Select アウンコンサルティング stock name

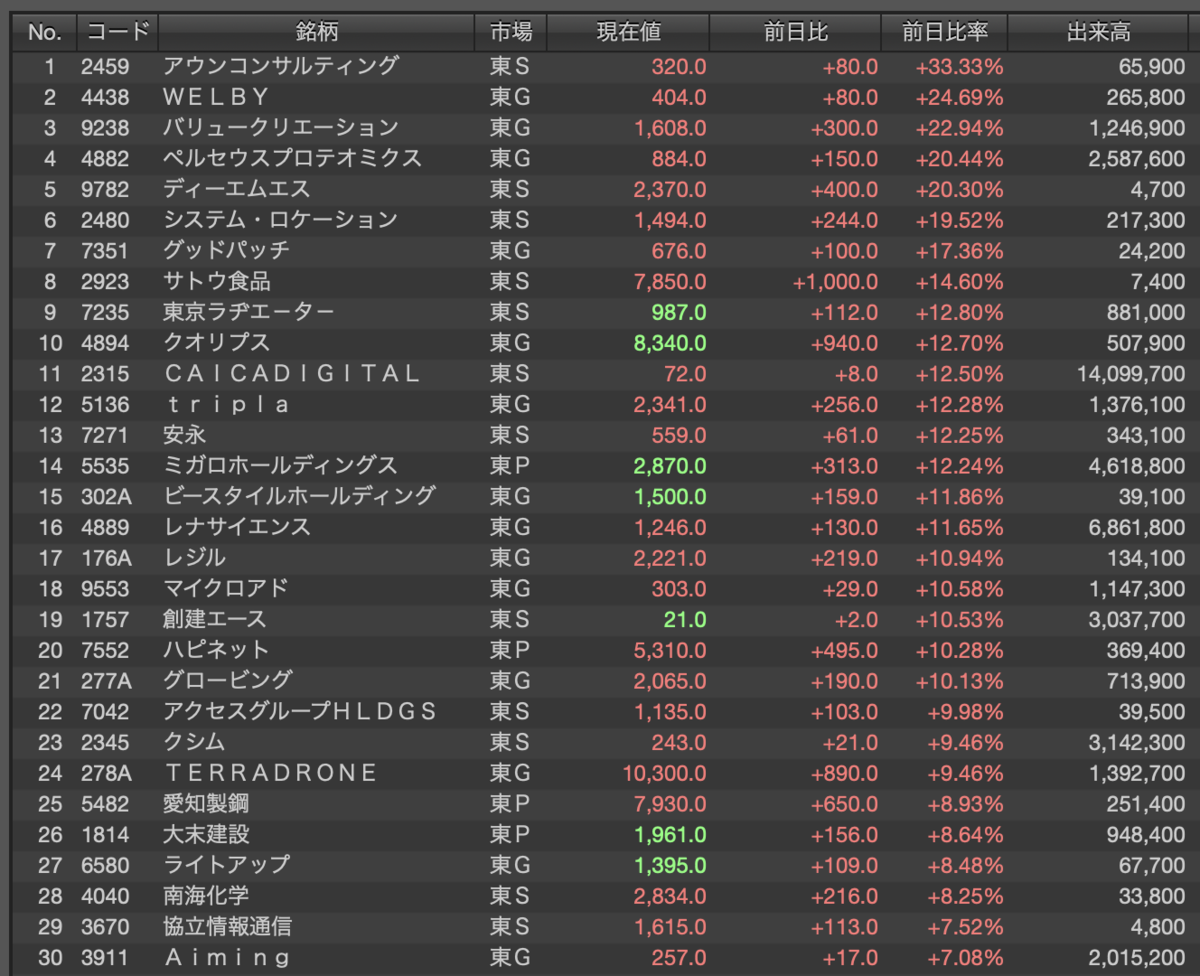281,66
